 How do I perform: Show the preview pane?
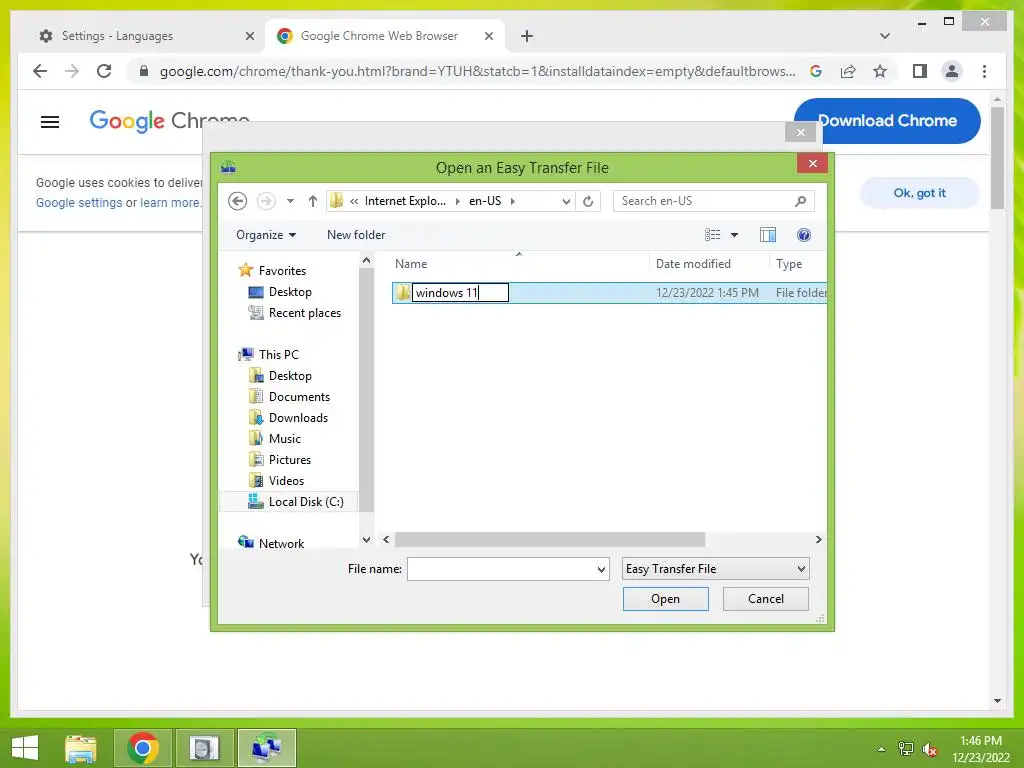[x=768, y=234]
